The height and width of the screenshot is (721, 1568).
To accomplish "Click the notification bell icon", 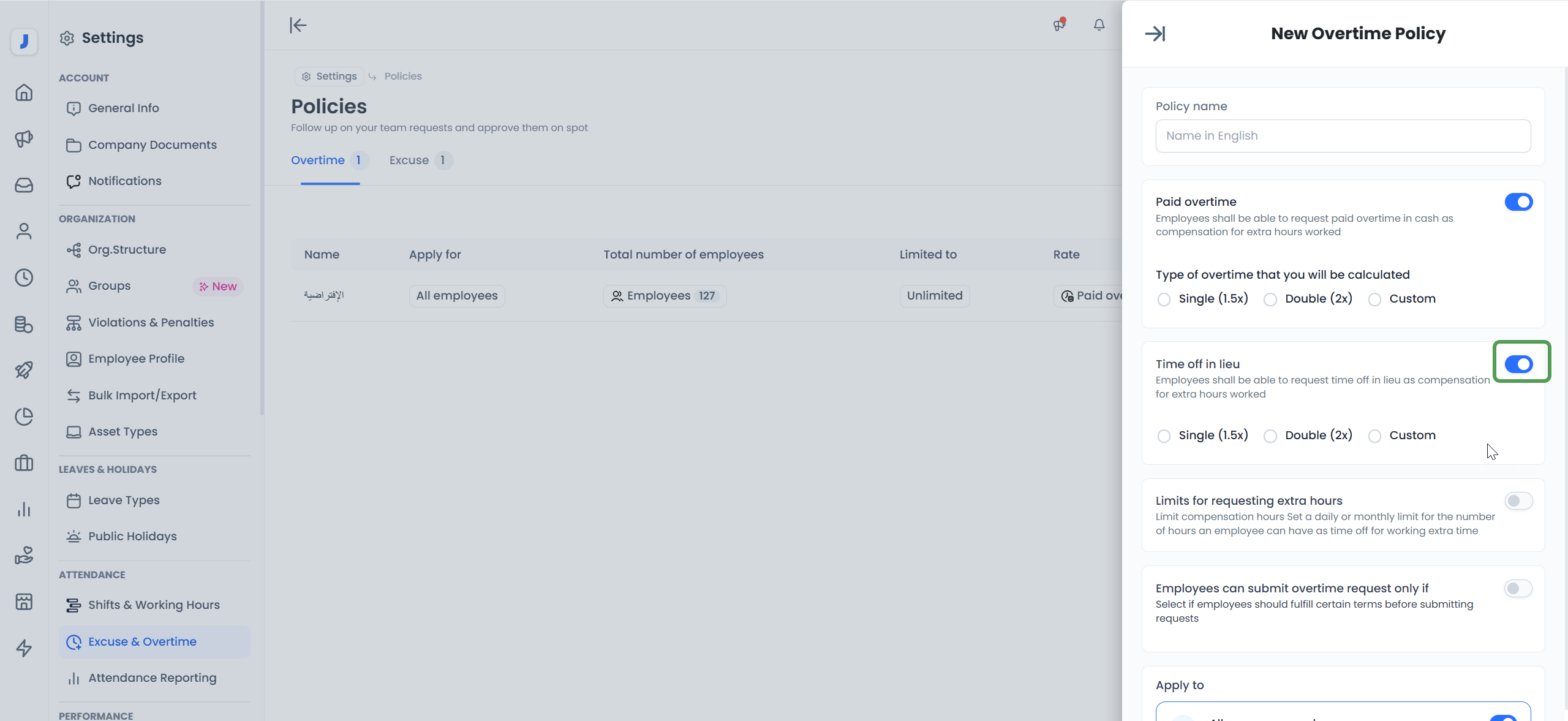I will click(x=1099, y=25).
